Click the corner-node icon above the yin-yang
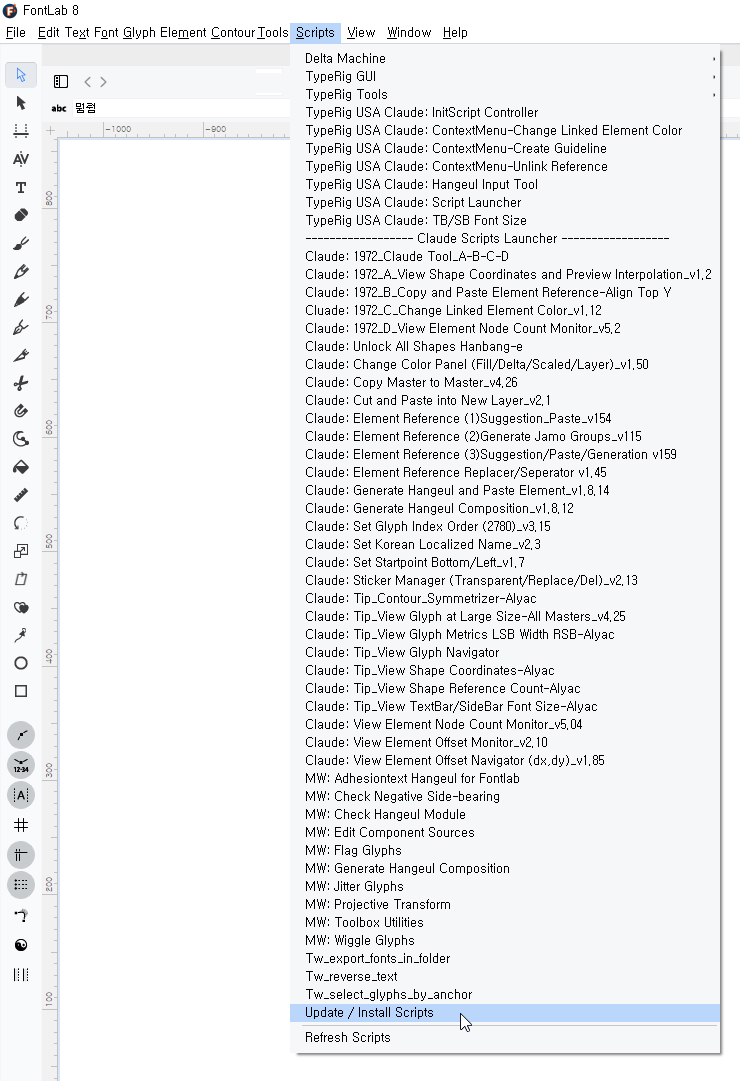 21,916
